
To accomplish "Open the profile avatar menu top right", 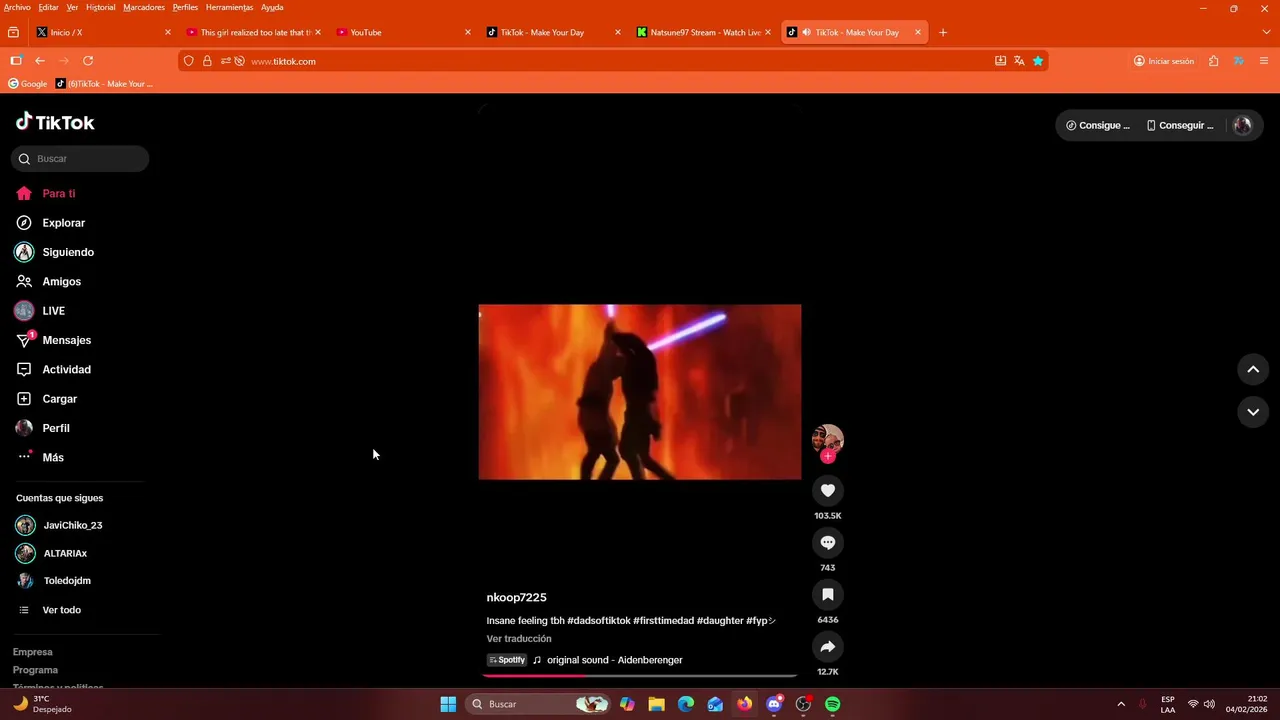I will (1243, 126).
